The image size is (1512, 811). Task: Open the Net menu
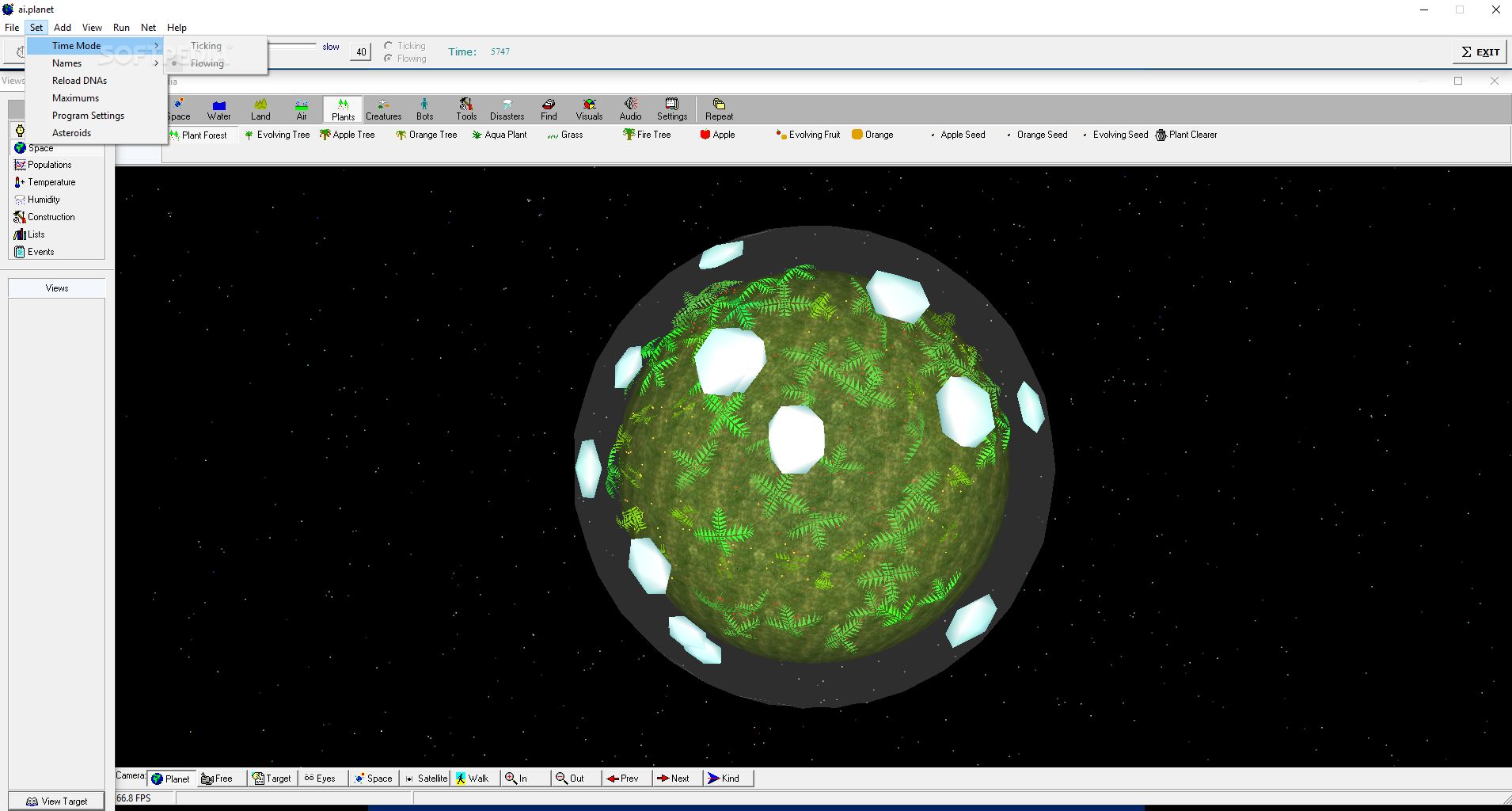(x=148, y=27)
